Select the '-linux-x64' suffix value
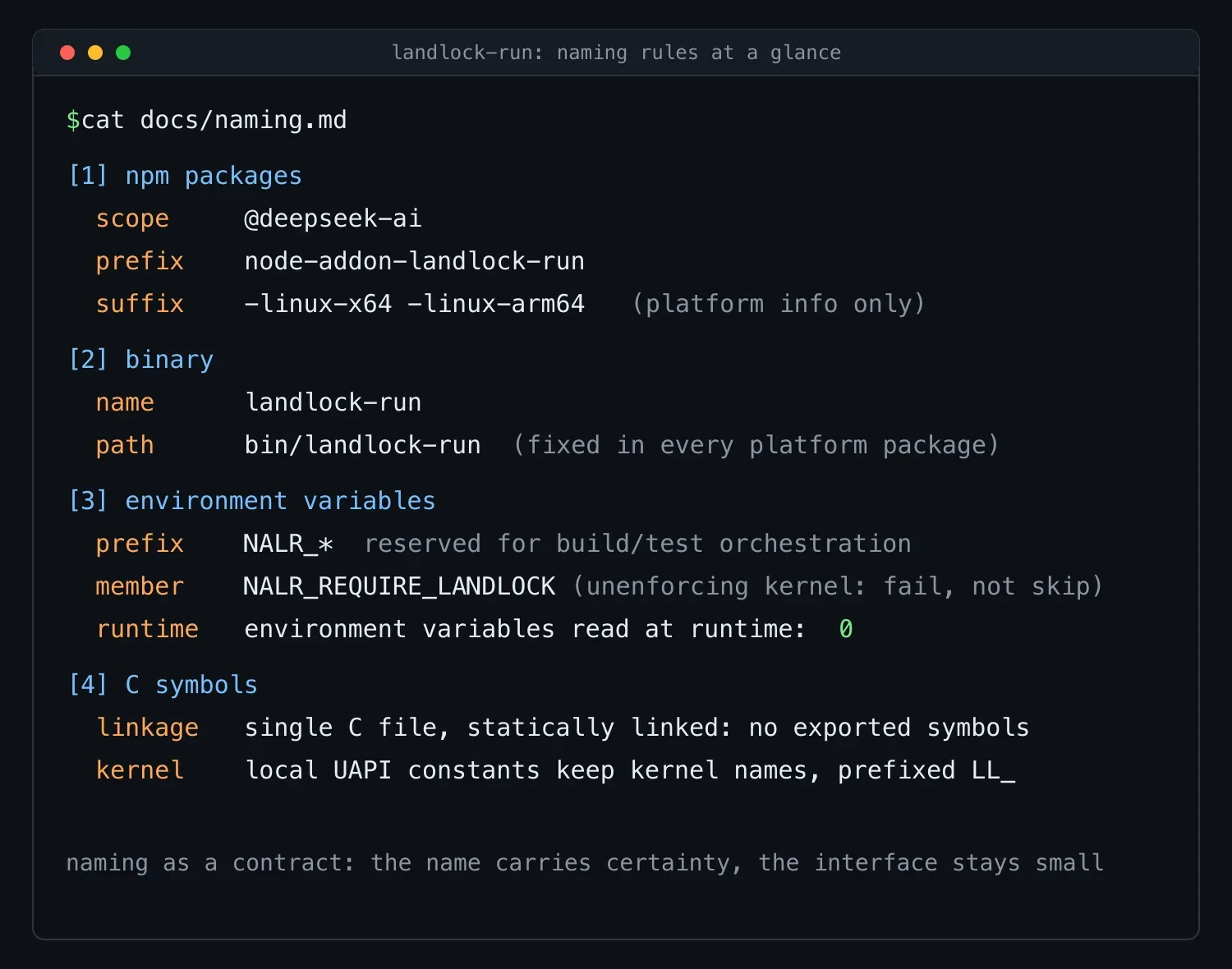1232x969 pixels. [x=318, y=304]
